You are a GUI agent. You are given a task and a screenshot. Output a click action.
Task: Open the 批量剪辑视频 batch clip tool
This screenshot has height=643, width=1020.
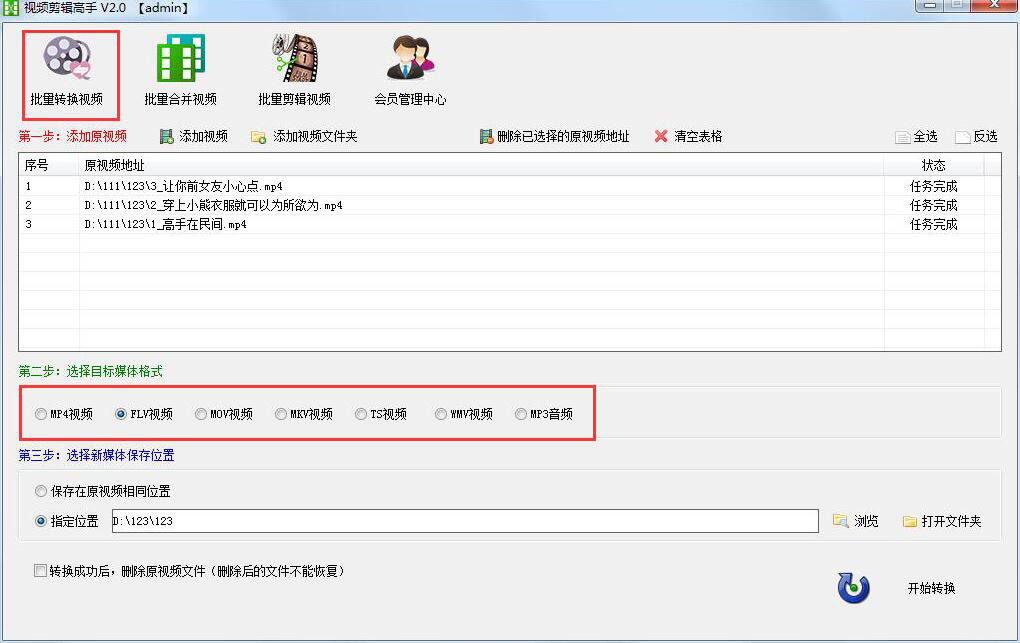[x=295, y=72]
